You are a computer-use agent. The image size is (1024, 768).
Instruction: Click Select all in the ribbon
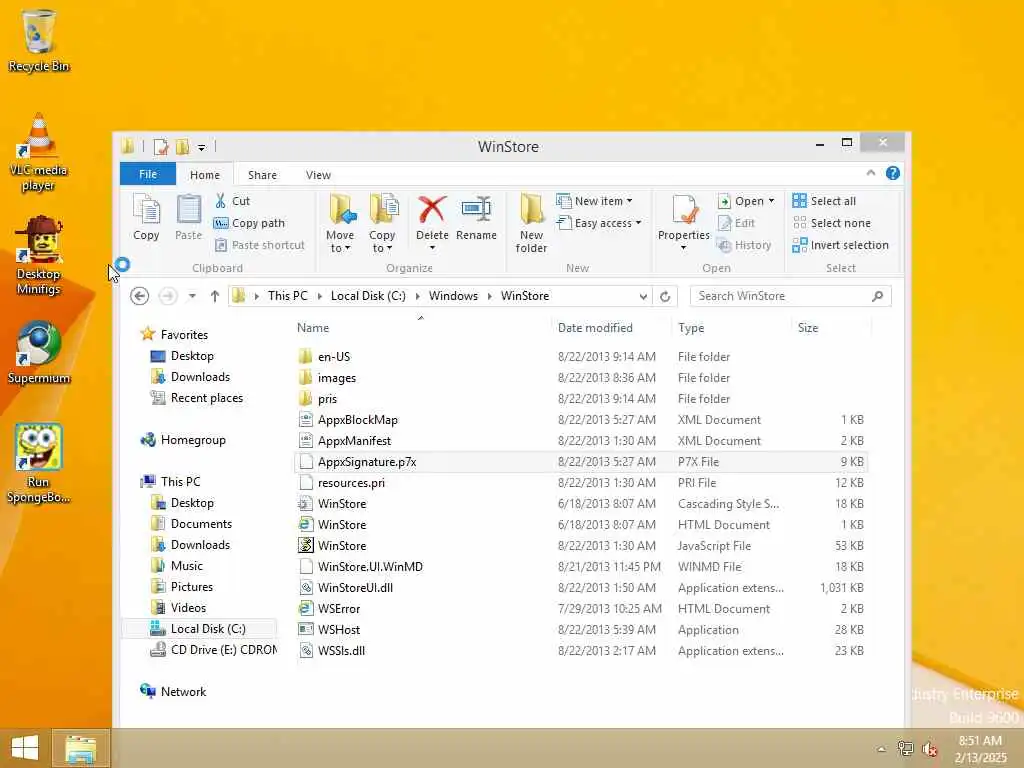pos(824,201)
